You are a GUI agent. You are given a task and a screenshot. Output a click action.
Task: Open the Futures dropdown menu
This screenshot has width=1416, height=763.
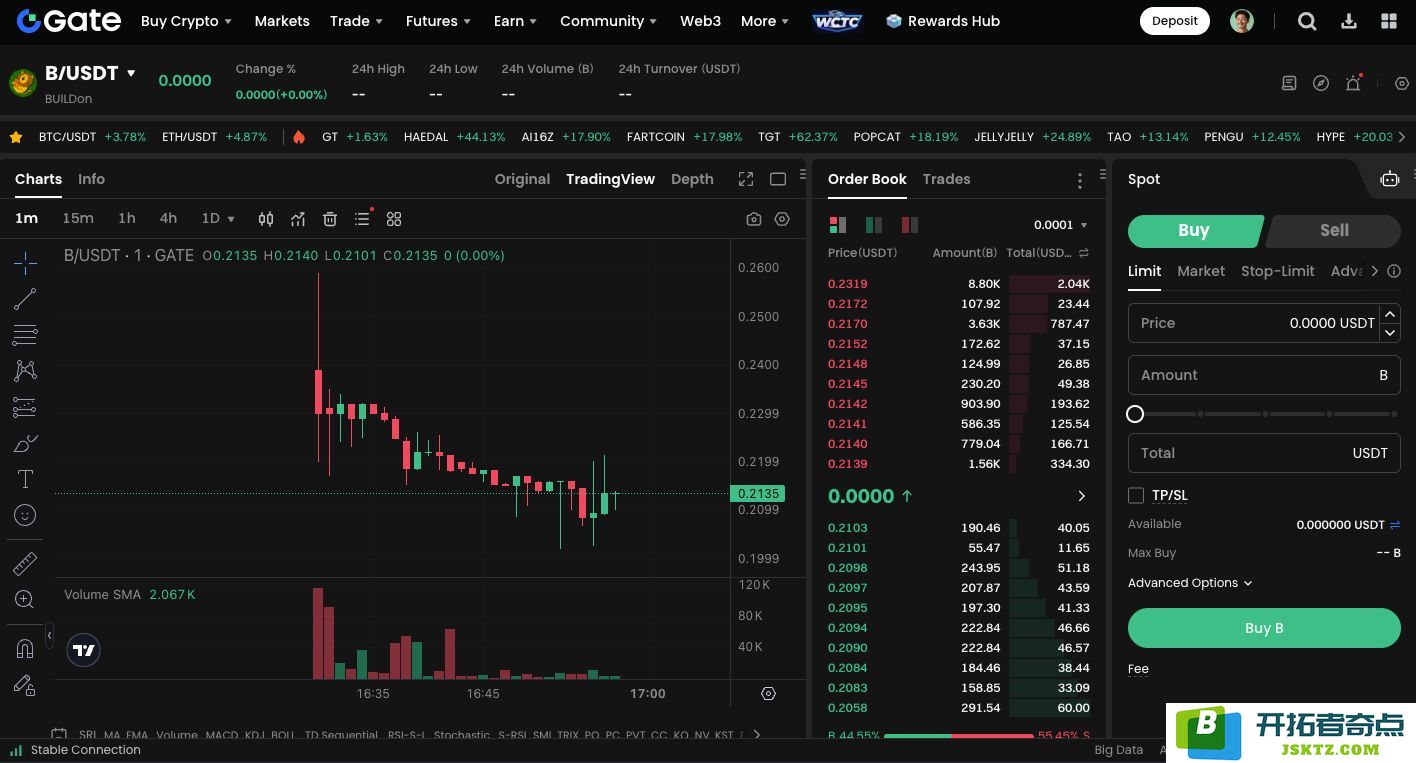tap(438, 21)
